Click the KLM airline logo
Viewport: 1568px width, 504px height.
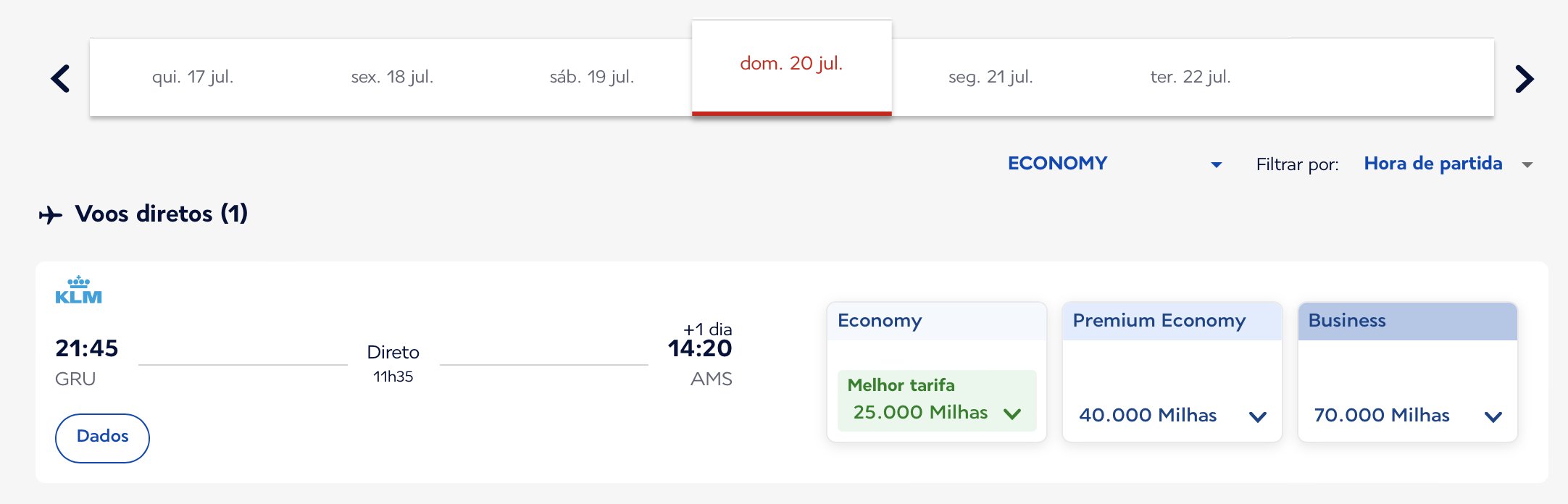[79, 290]
